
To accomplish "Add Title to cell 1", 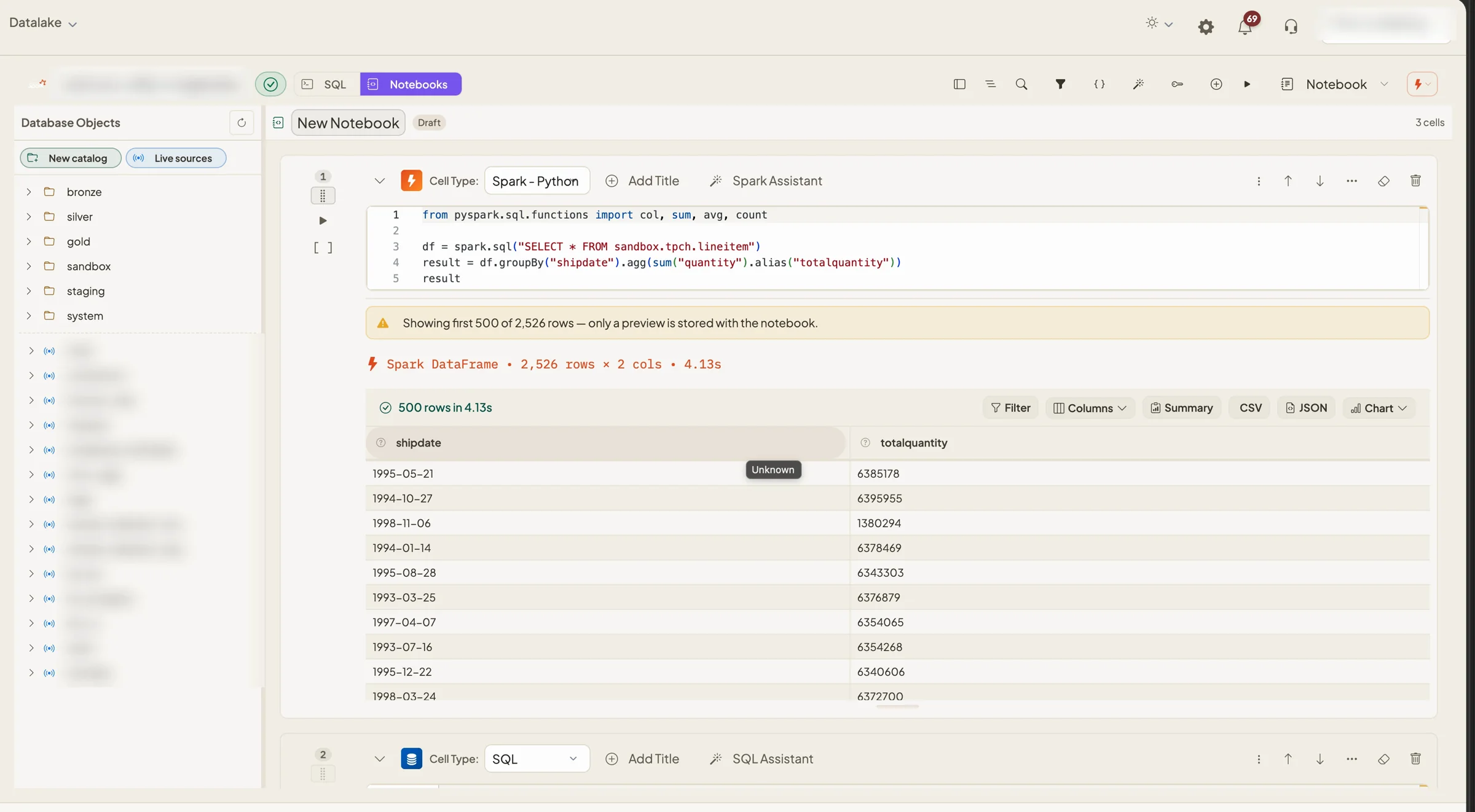I will [x=642, y=181].
